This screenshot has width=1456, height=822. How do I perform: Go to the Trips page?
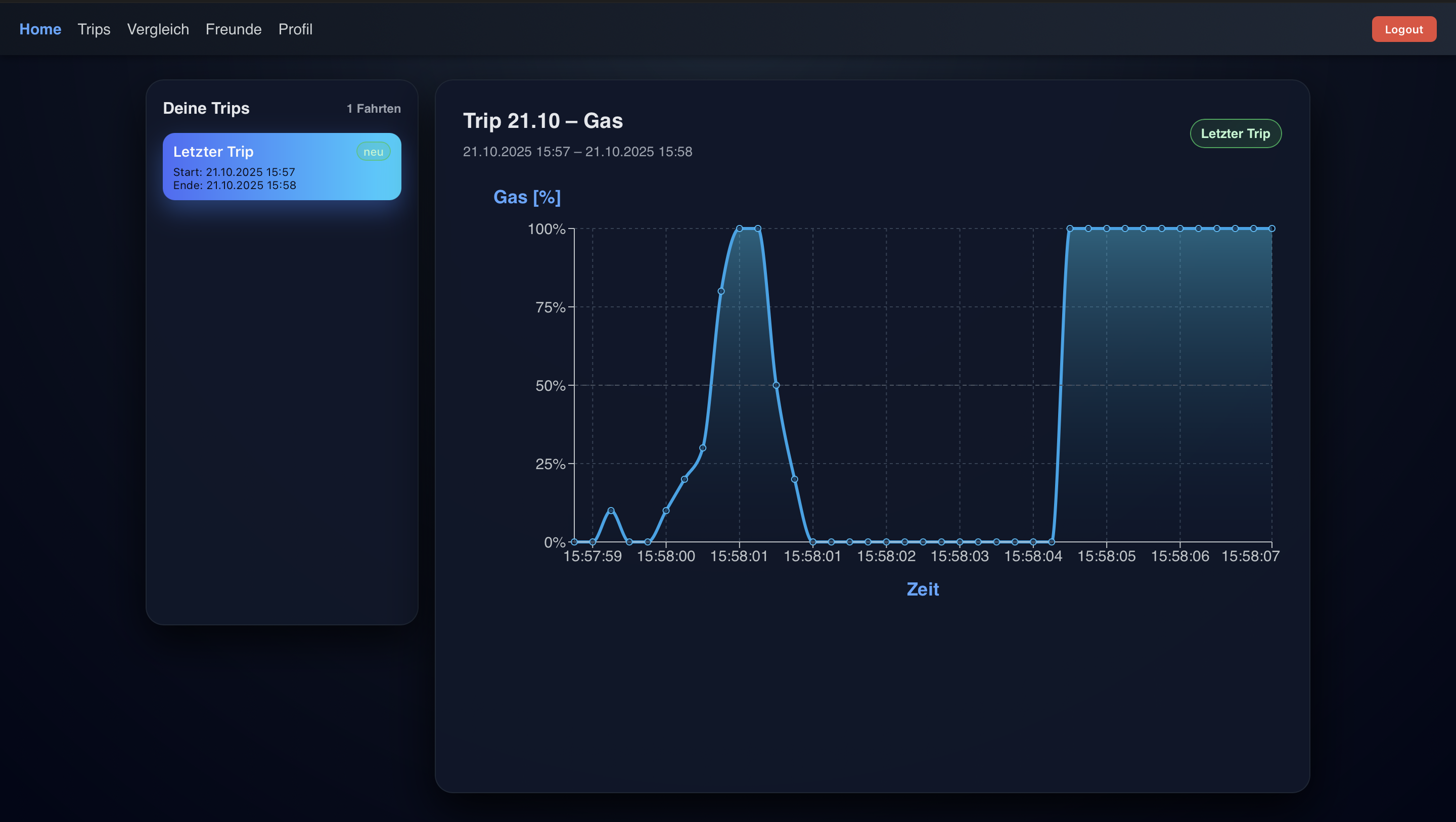94,29
